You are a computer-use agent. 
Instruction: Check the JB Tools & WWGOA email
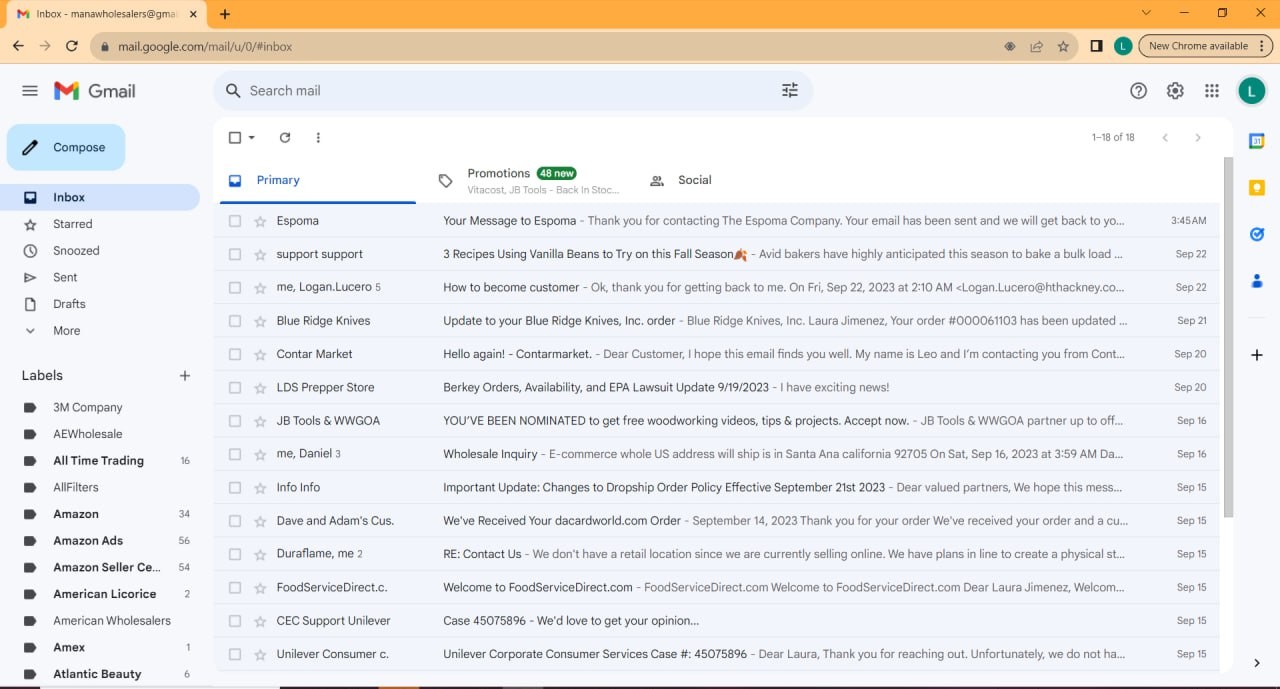[235, 421]
